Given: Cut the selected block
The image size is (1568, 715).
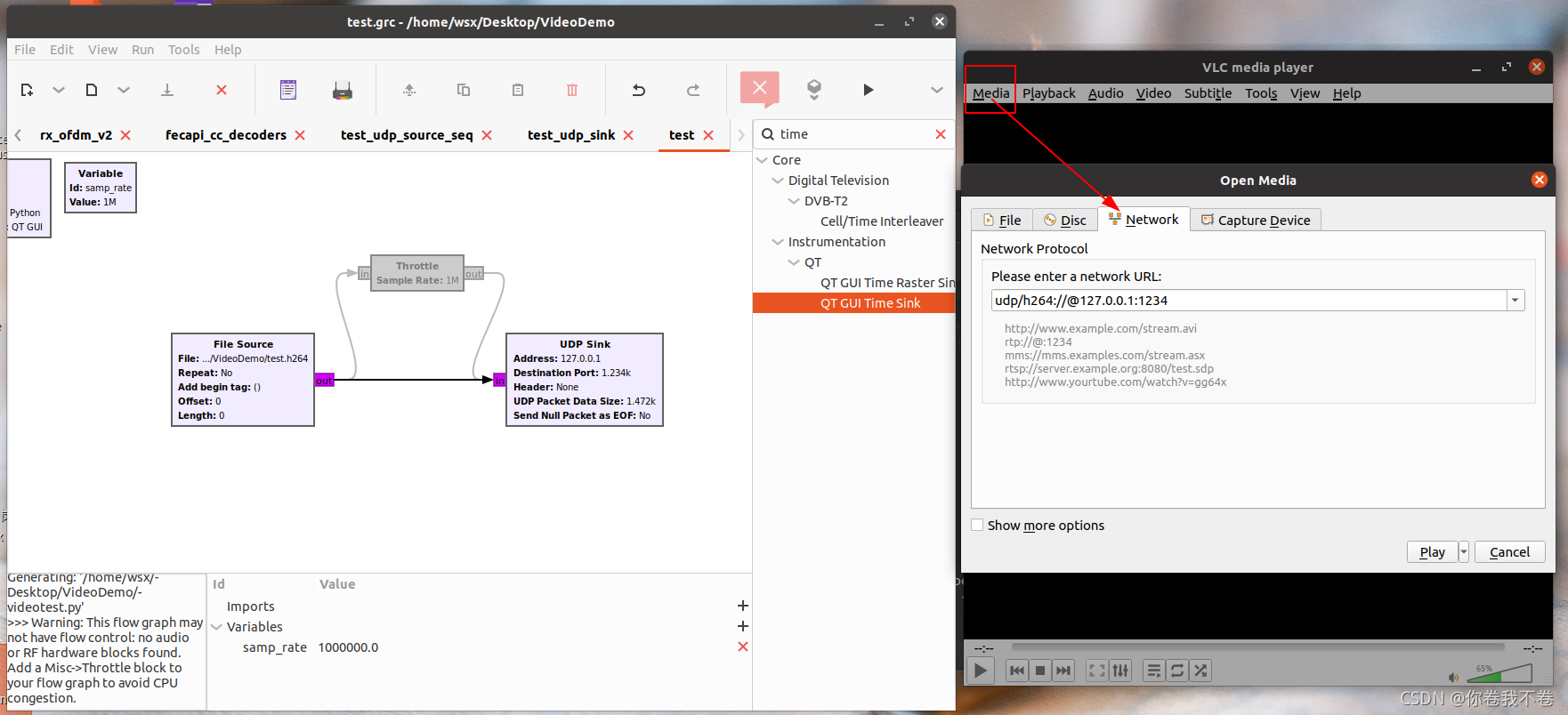Looking at the screenshot, I should [409, 90].
